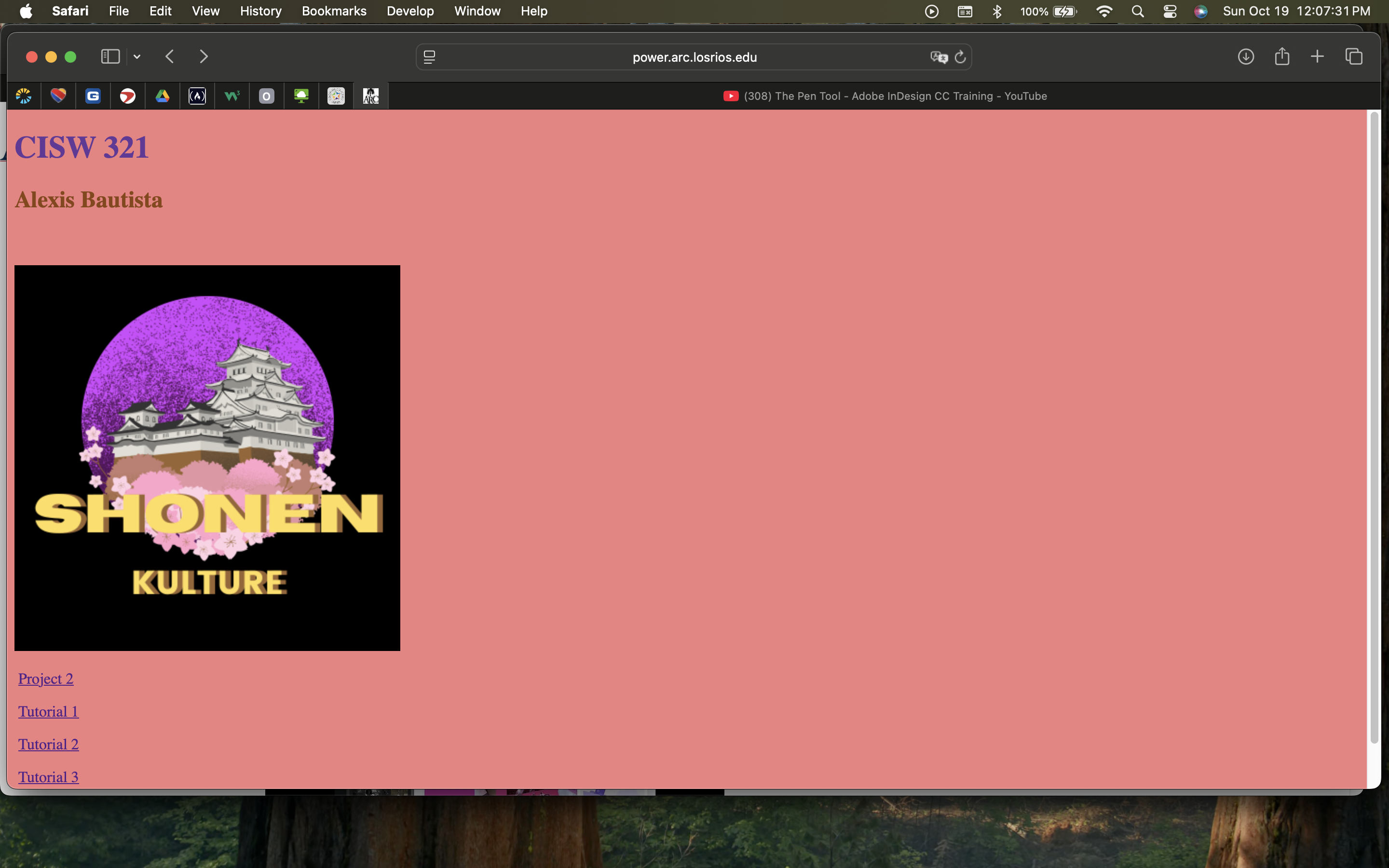Click the power.arc.losrios.edu address field
The width and height of the screenshot is (1389, 868).
click(694, 57)
